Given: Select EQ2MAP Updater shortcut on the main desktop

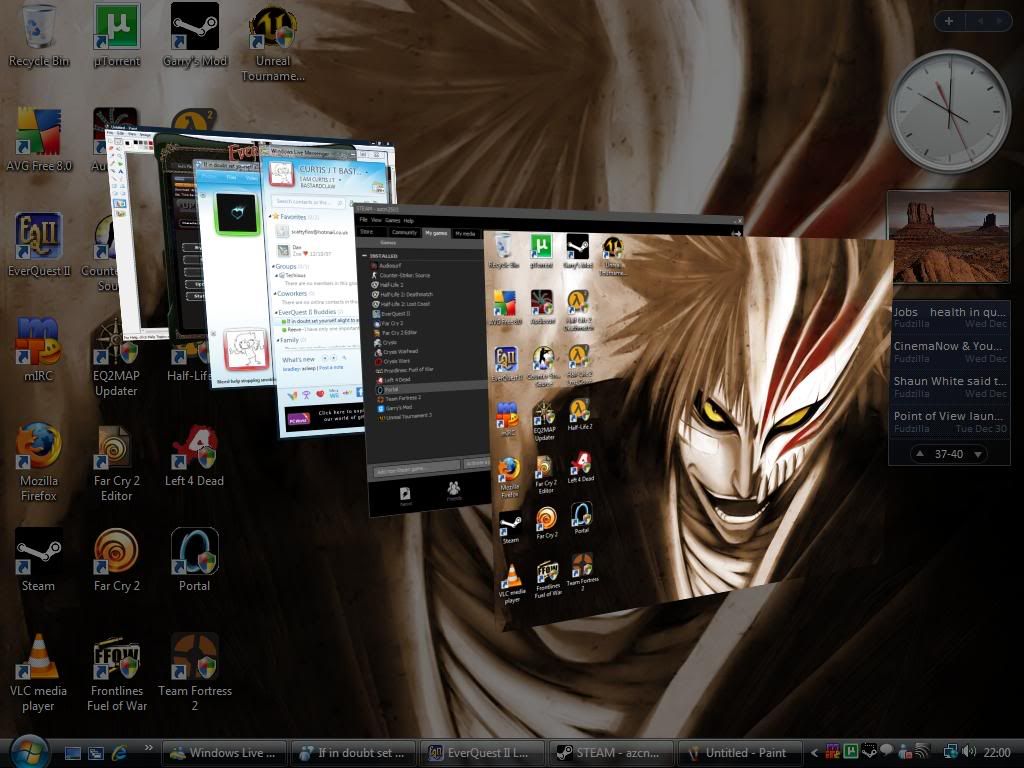Looking at the screenshot, I should tap(116, 357).
